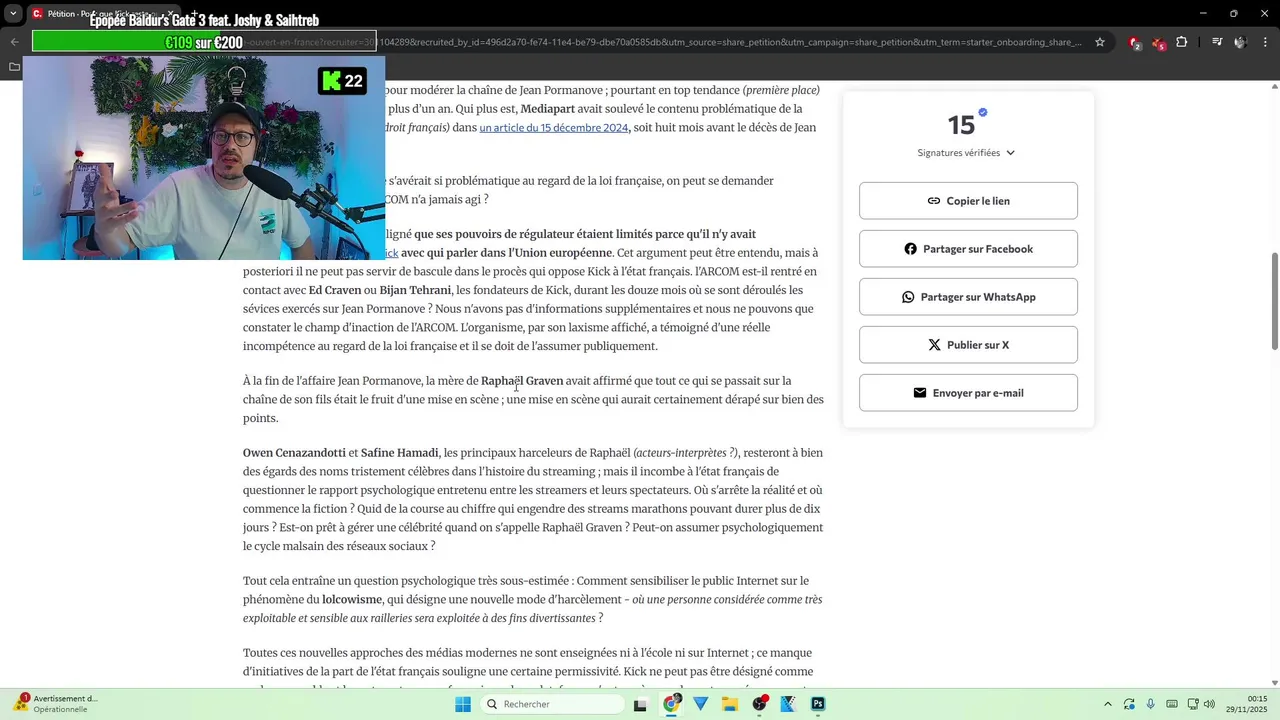
Task: Open the blue-and-white app beside Photoshop
Action: 788,704
